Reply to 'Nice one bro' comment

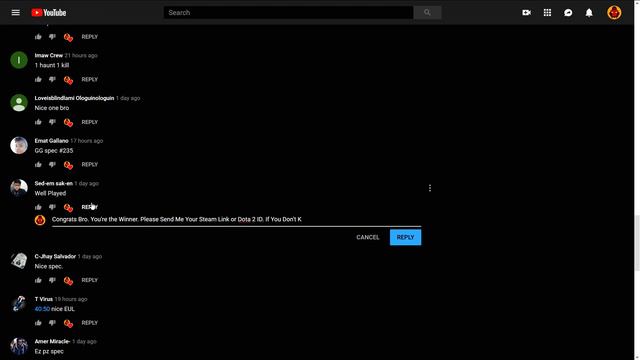[x=89, y=122]
